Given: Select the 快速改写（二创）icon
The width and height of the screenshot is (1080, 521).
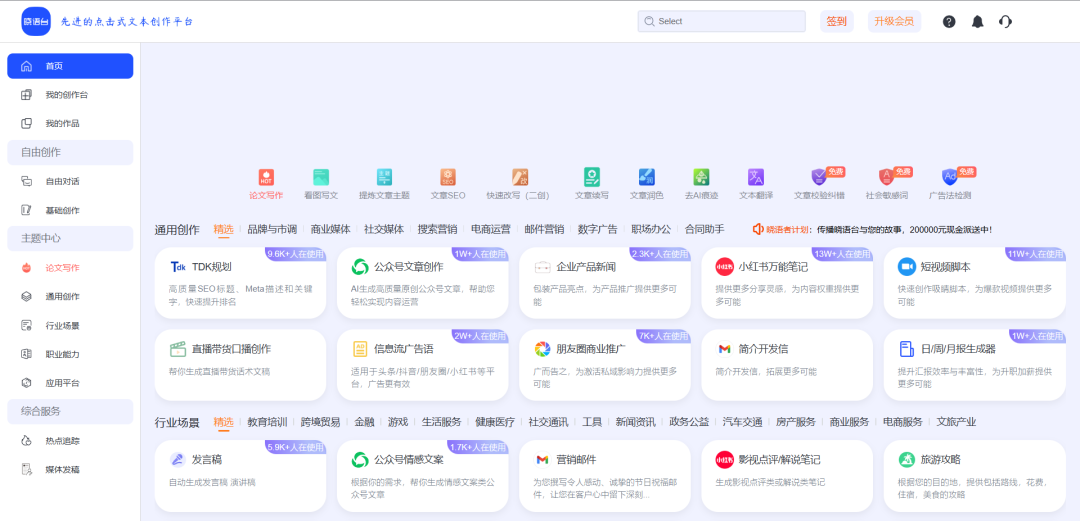Looking at the screenshot, I should point(520,177).
